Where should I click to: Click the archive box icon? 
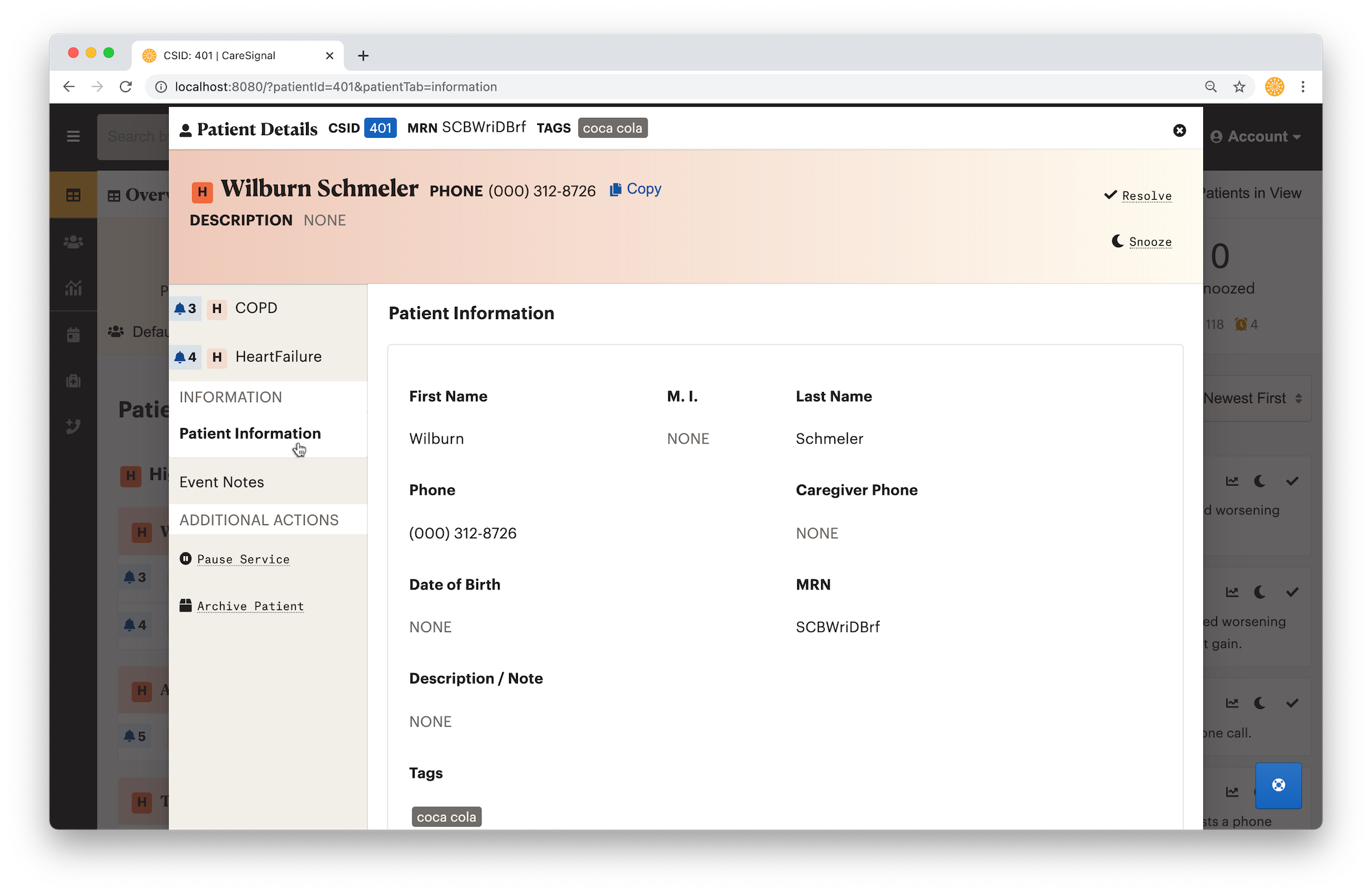(x=185, y=605)
